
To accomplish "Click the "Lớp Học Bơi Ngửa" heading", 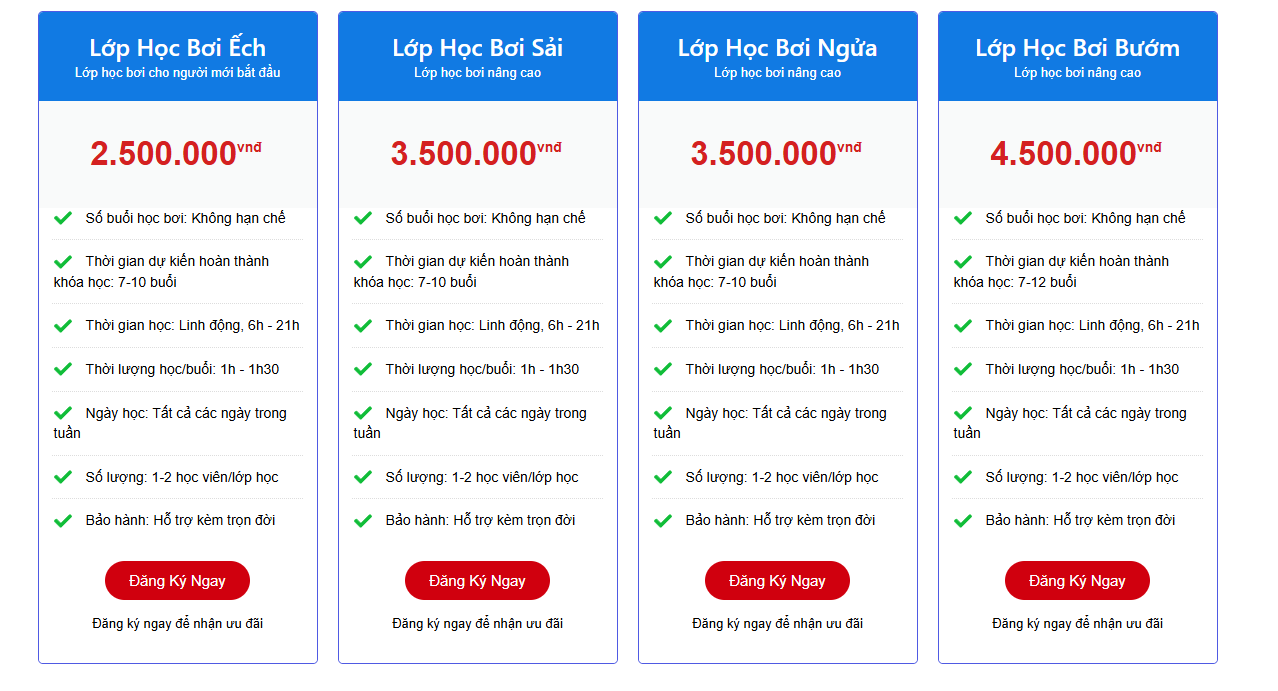I will (778, 48).
